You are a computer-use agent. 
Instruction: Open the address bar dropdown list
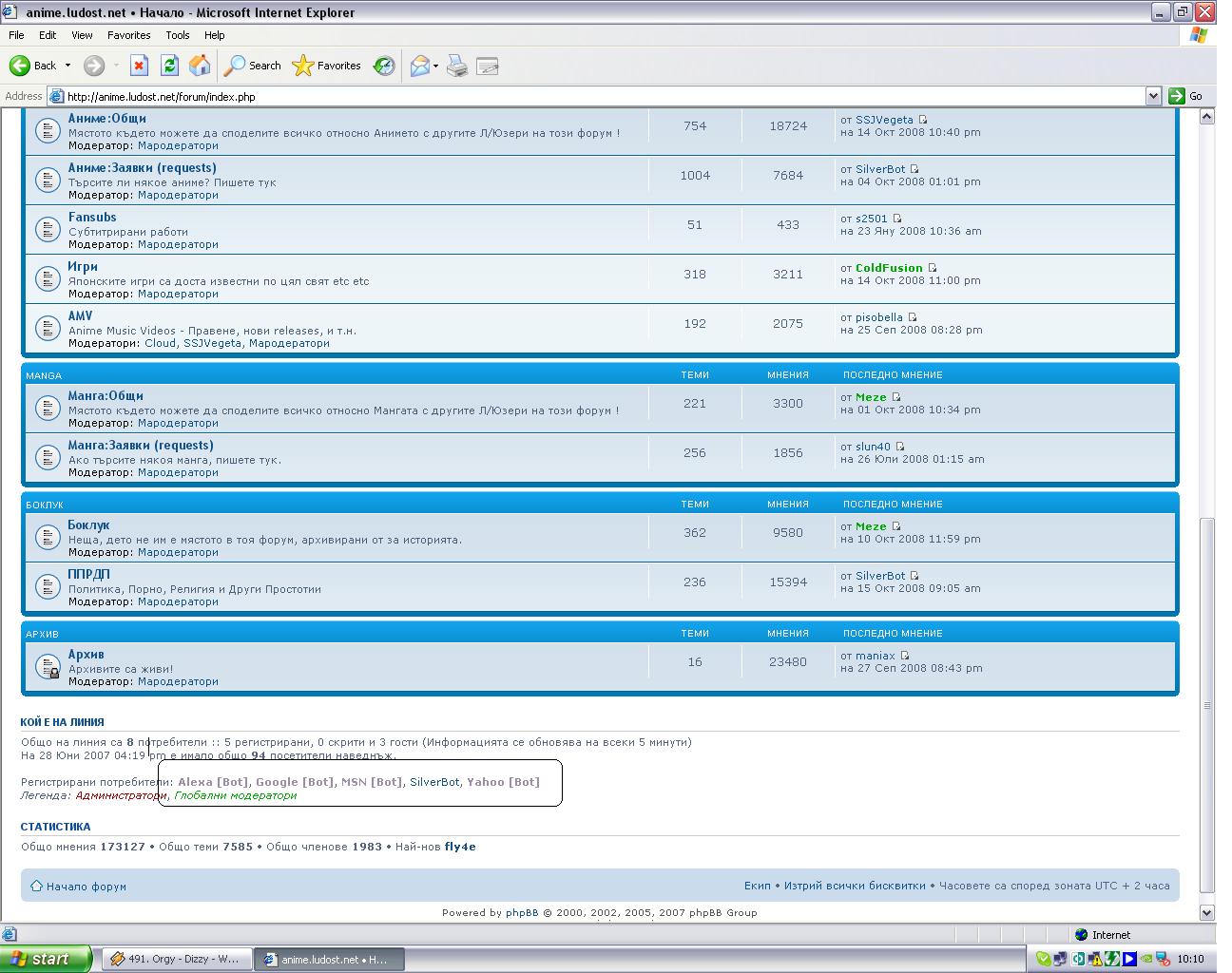[x=1153, y=96]
